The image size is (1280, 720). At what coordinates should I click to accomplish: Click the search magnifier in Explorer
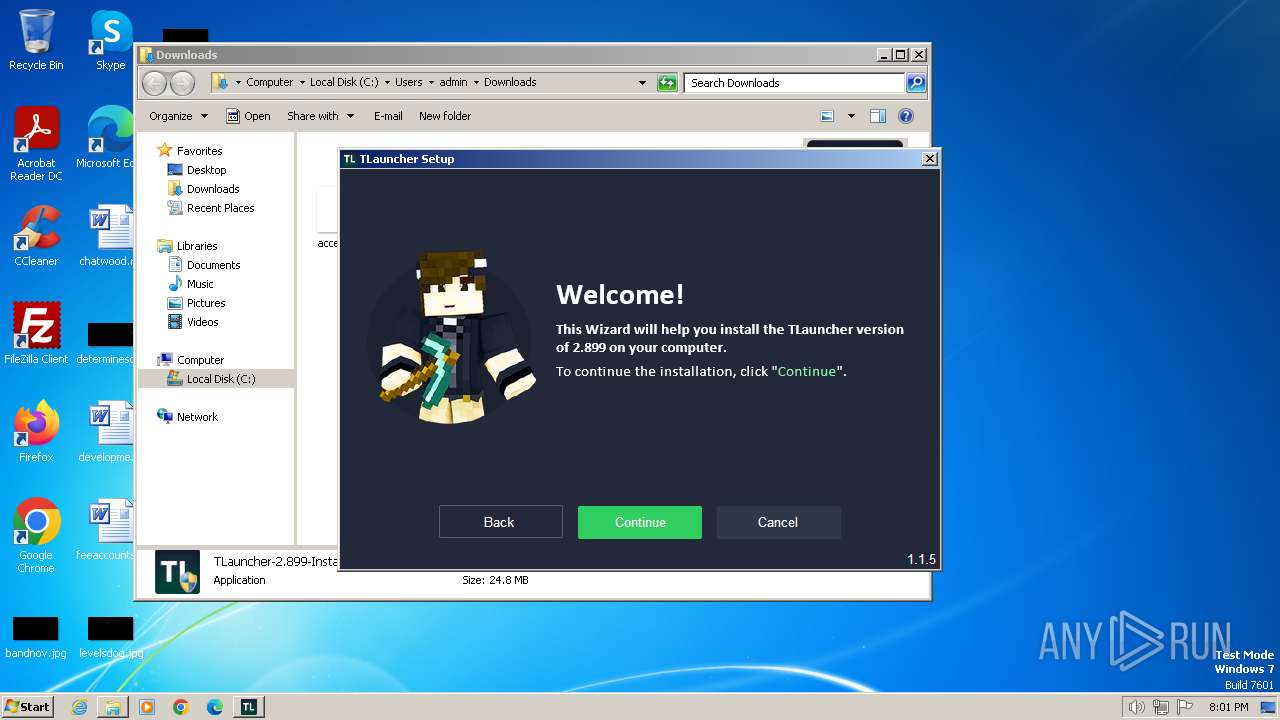click(915, 83)
